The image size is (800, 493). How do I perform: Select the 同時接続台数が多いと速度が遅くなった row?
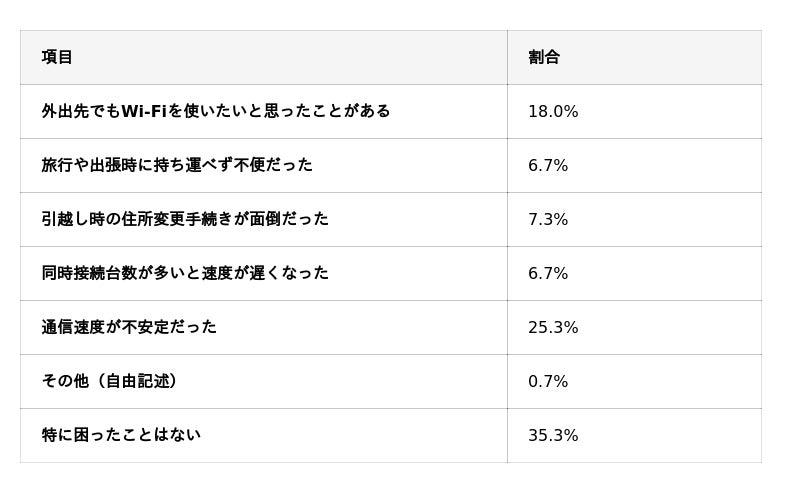(184, 273)
